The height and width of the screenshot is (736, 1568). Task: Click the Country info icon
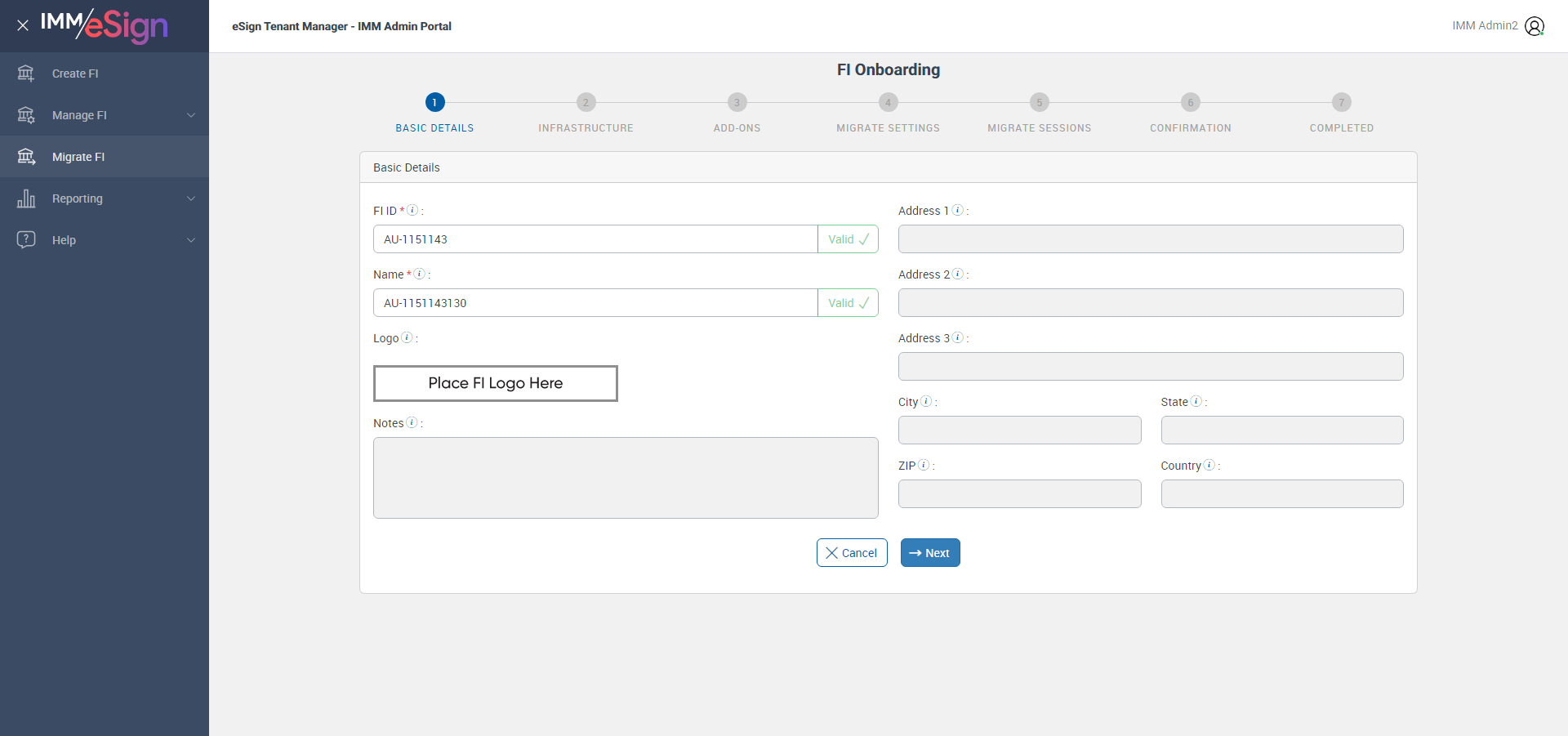point(1209,465)
